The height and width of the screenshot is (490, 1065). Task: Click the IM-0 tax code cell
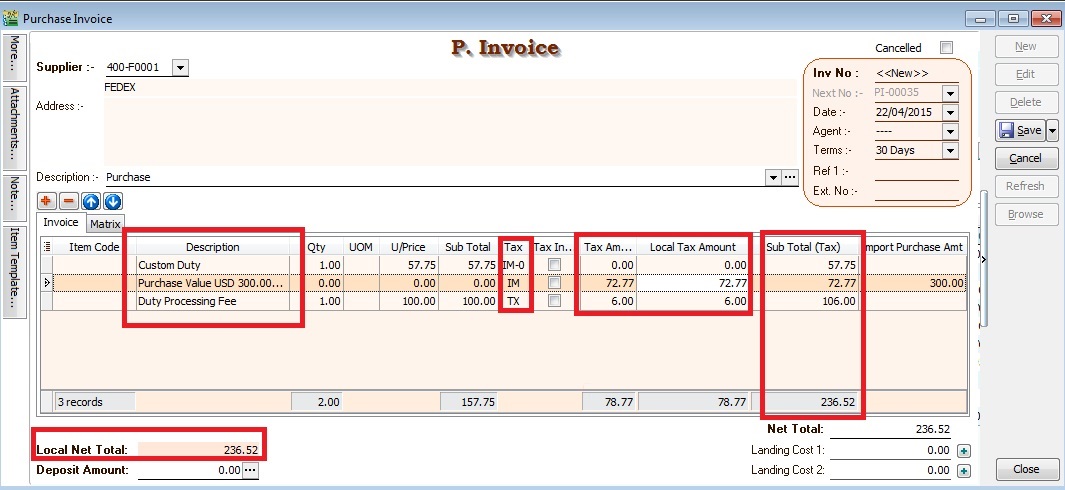[x=513, y=265]
